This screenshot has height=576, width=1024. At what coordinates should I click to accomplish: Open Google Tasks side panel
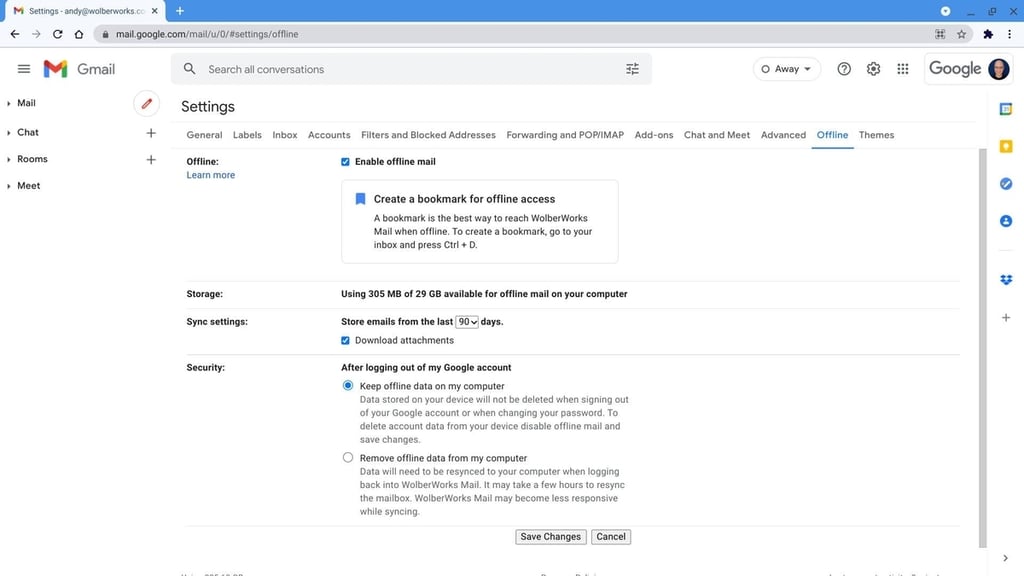1006,184
